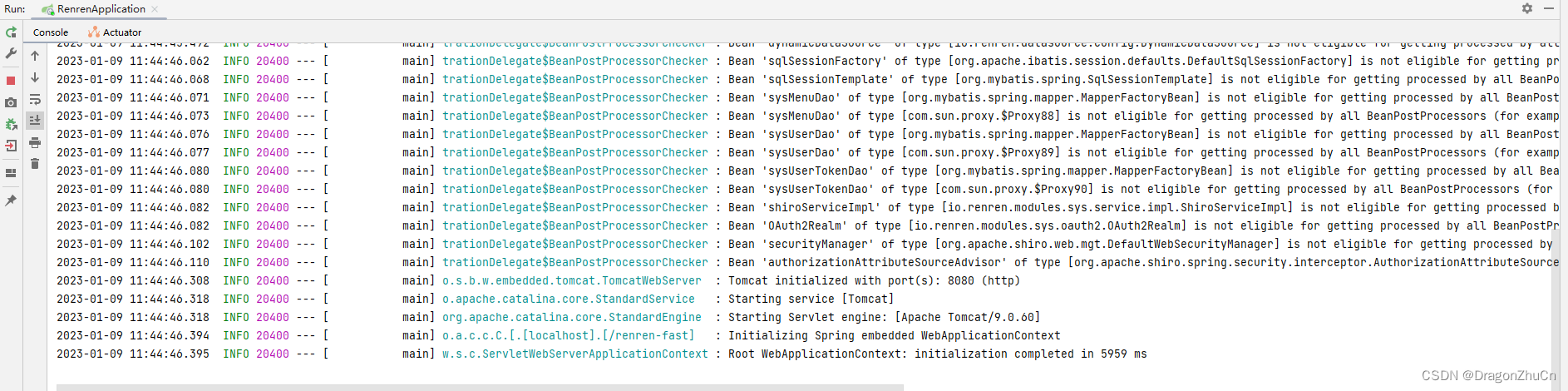Click the update running application bug icon
The image size is (1568, 391).
pyautogui.click(x=11, y=124)
